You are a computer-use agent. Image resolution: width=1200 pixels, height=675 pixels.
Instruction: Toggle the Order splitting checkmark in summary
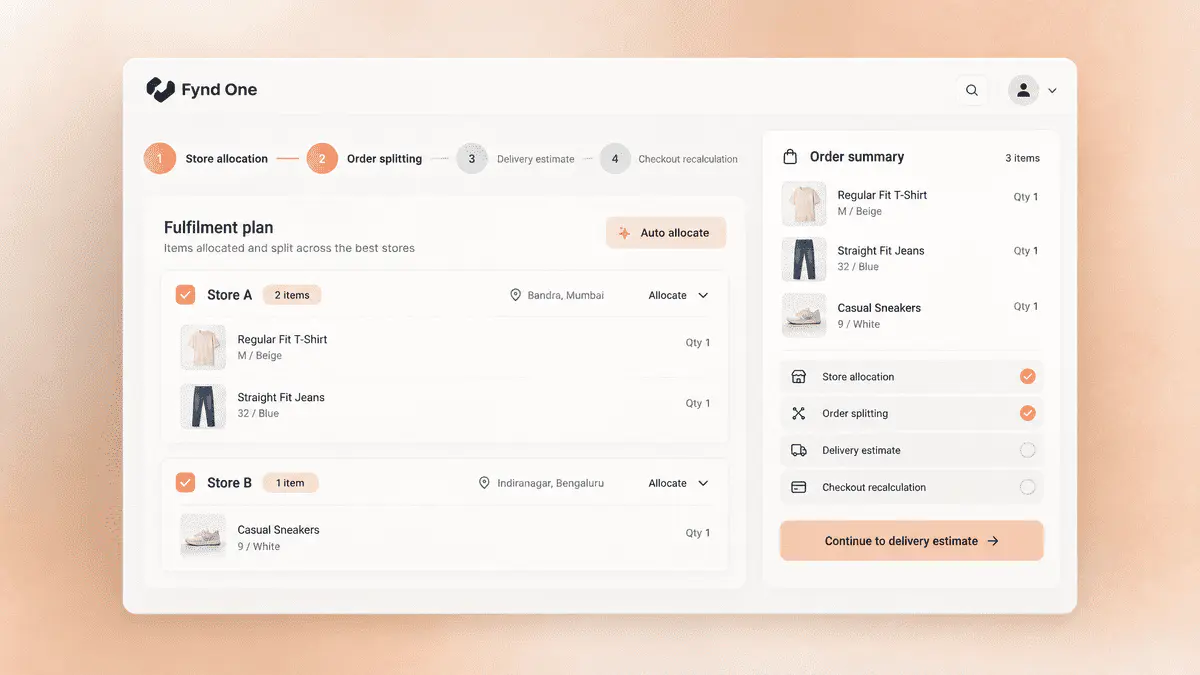click(1027, 413)
